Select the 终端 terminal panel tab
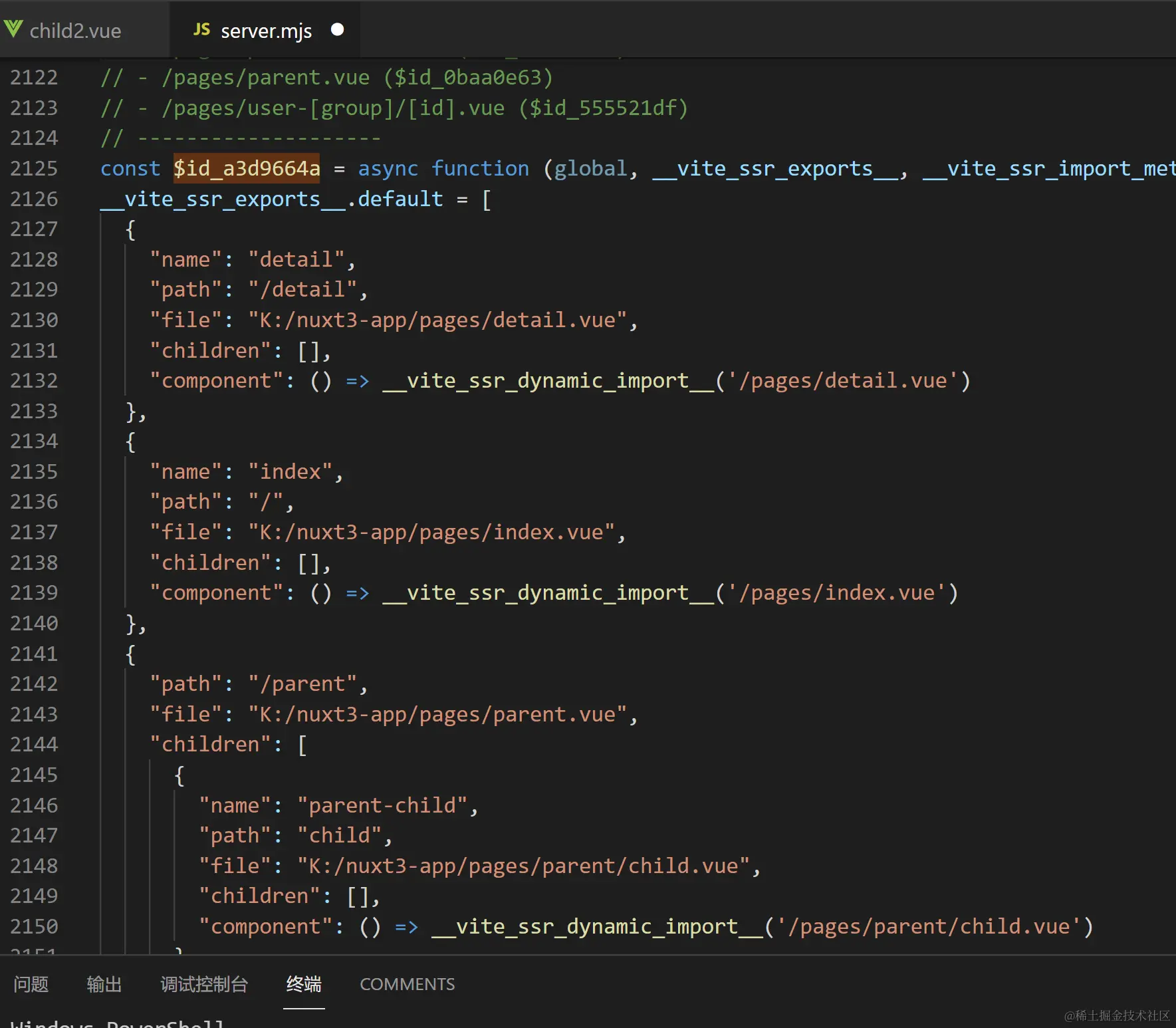Viewport: 1176px width, 1028px height. (x=304, y=984)
